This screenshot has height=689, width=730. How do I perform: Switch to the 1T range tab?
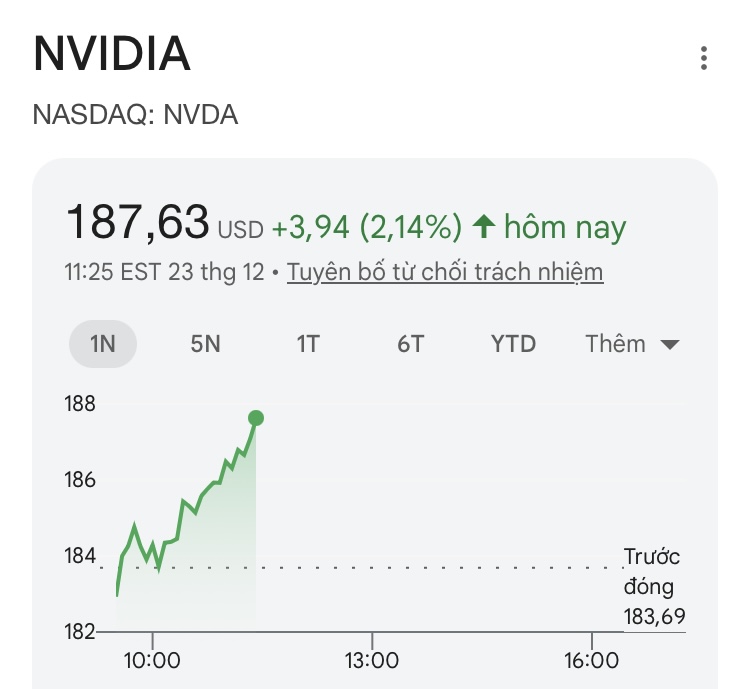pyautogui.click(x=307, y=344)
